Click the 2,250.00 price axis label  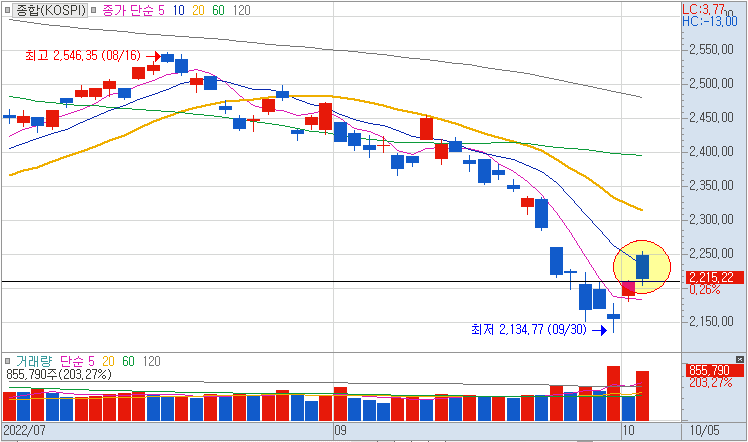coord(712,254)
